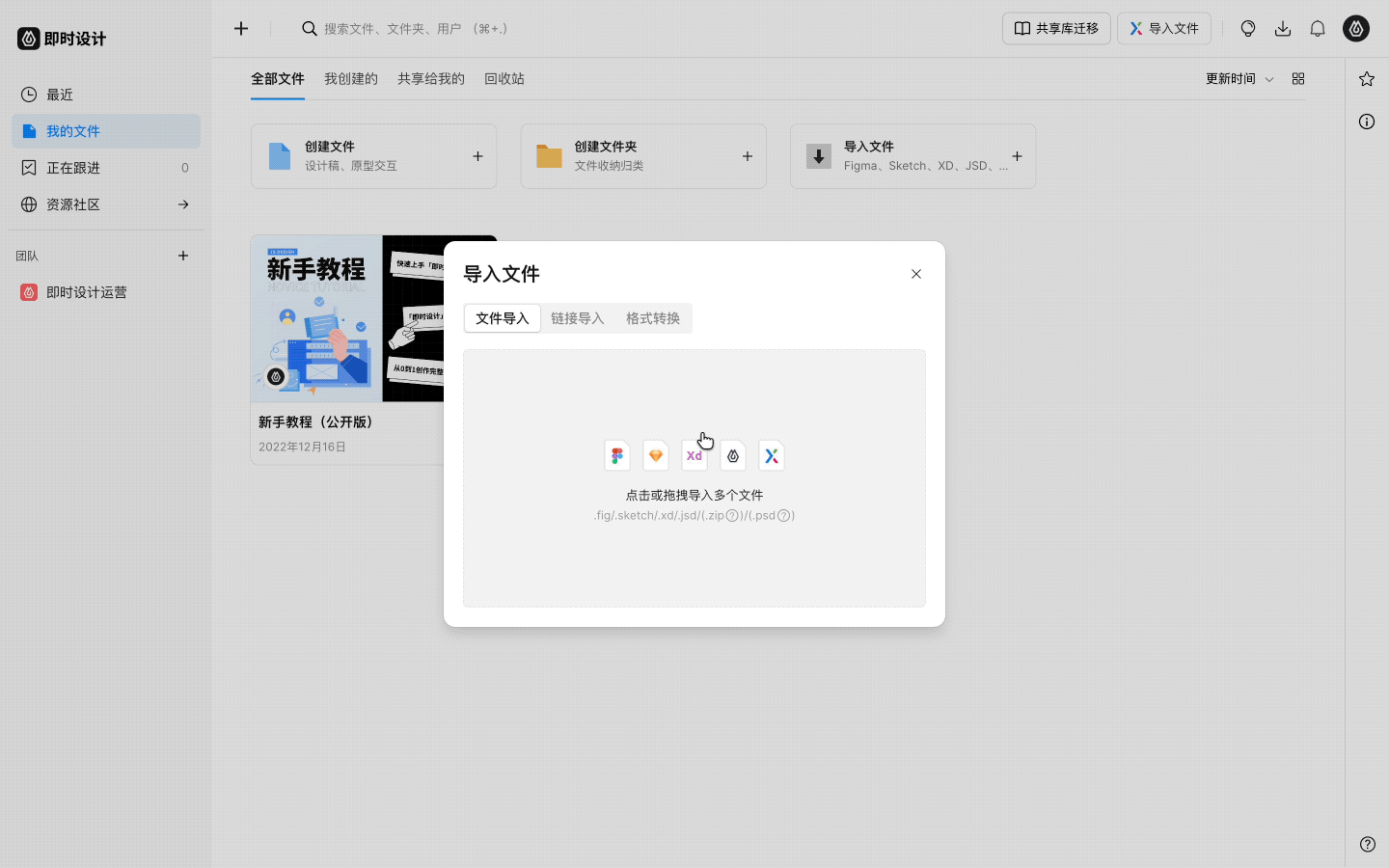Screen dimensions: 1389x868
Task: Click the download icon in top bar
Action: [x=1283, y=29]
